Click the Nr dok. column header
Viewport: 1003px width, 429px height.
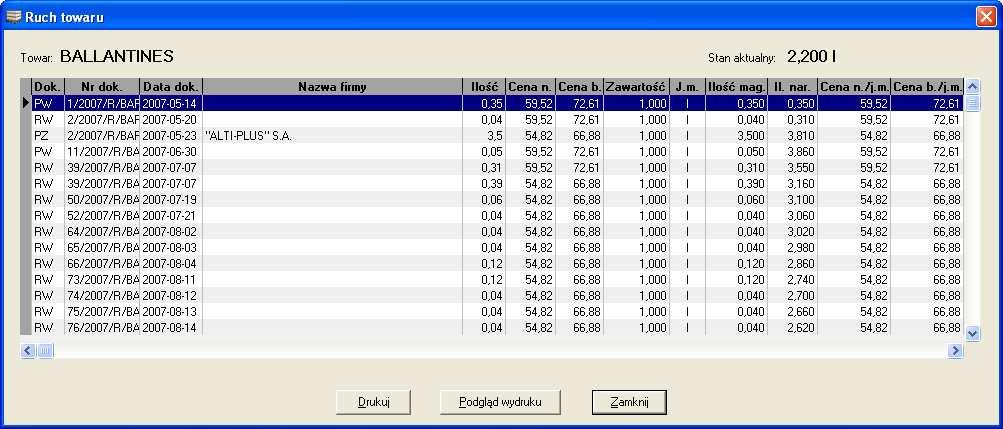[102, 87]
